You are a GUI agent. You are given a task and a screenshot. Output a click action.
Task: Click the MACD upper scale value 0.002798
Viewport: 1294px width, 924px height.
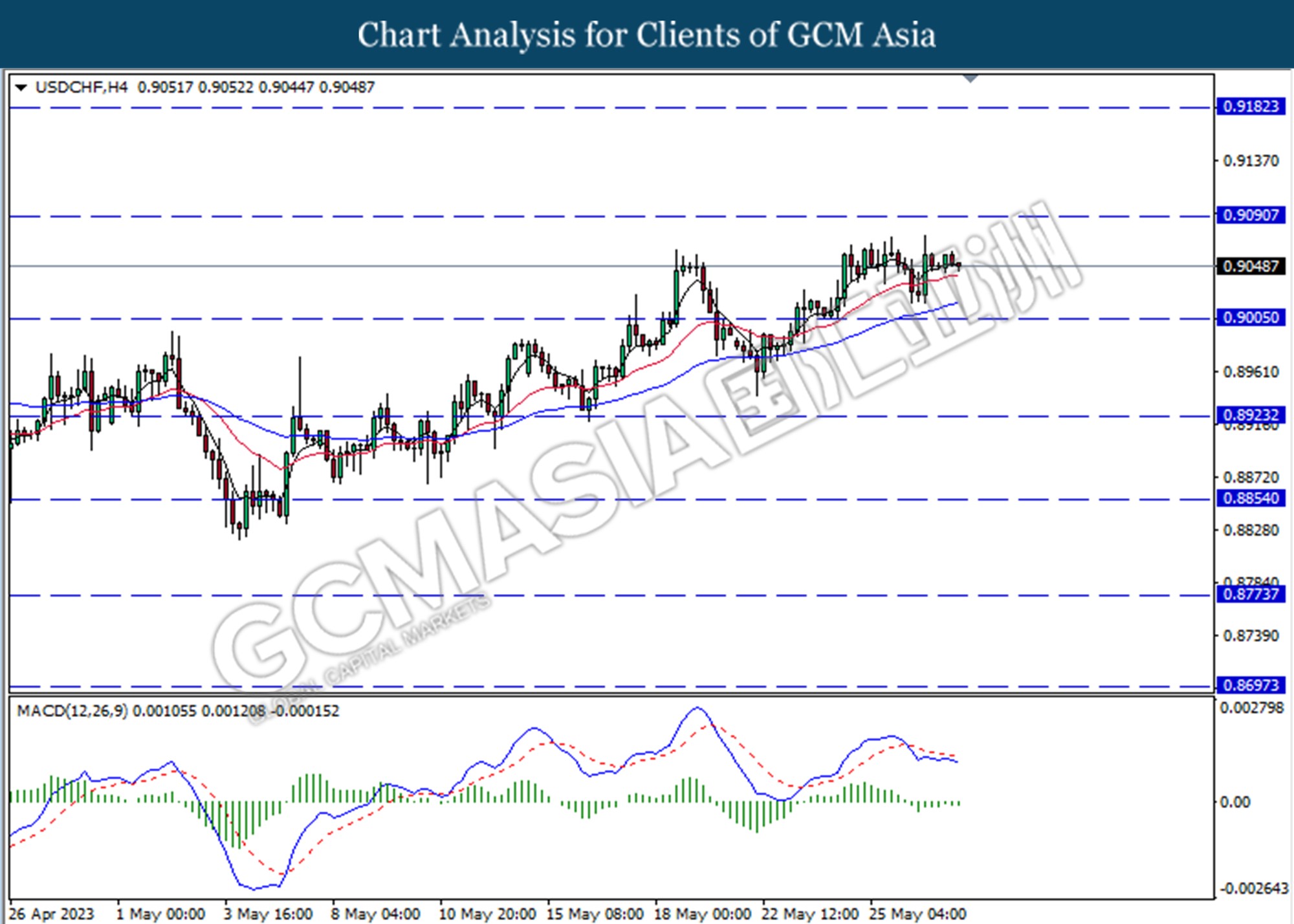[1251, 709]
